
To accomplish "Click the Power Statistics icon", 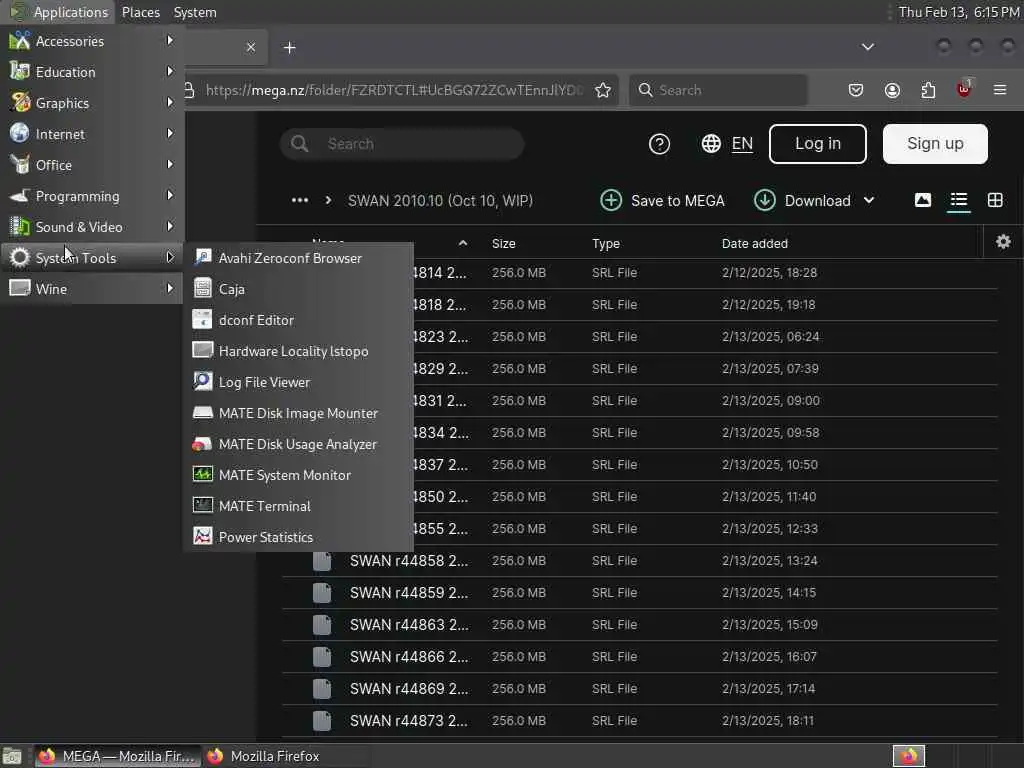I will [x=202, y=537].
